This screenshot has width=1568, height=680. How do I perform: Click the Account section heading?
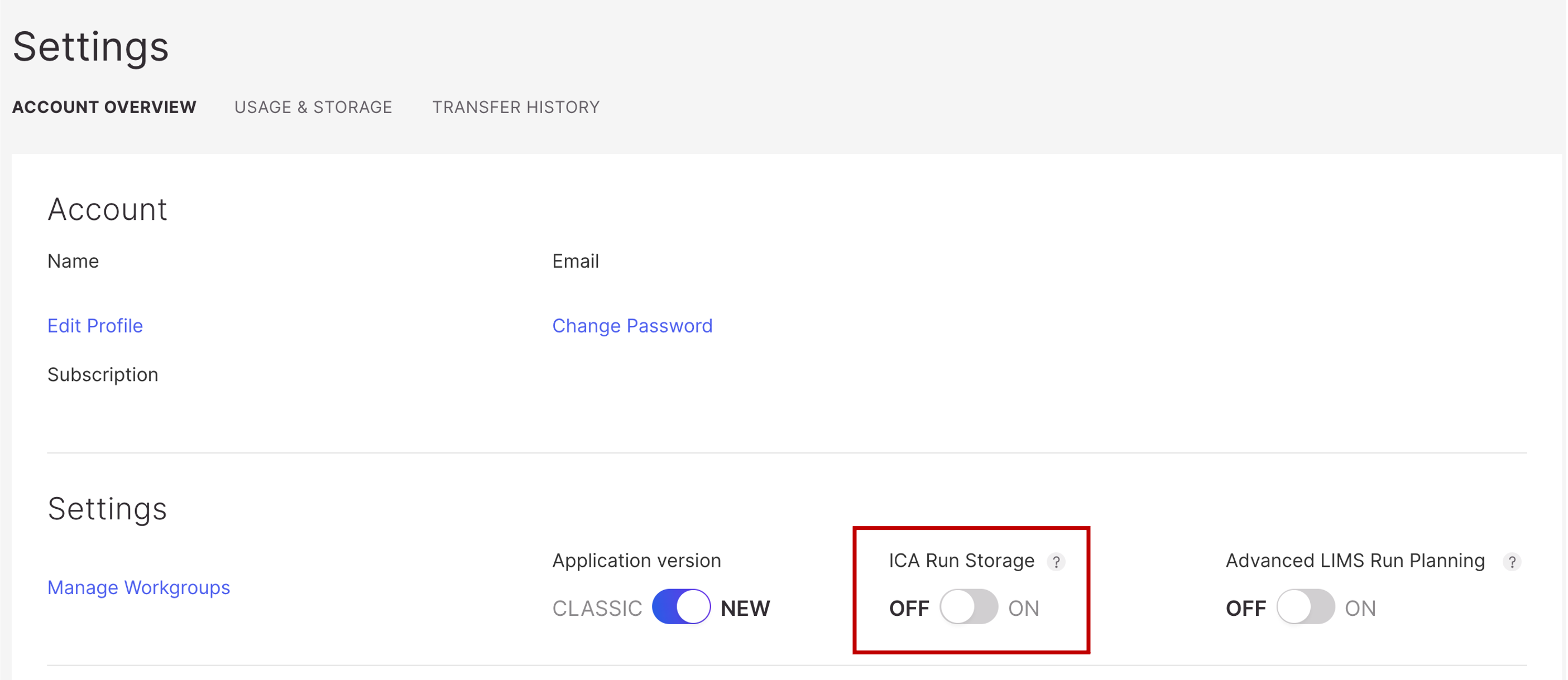[107, 209]
